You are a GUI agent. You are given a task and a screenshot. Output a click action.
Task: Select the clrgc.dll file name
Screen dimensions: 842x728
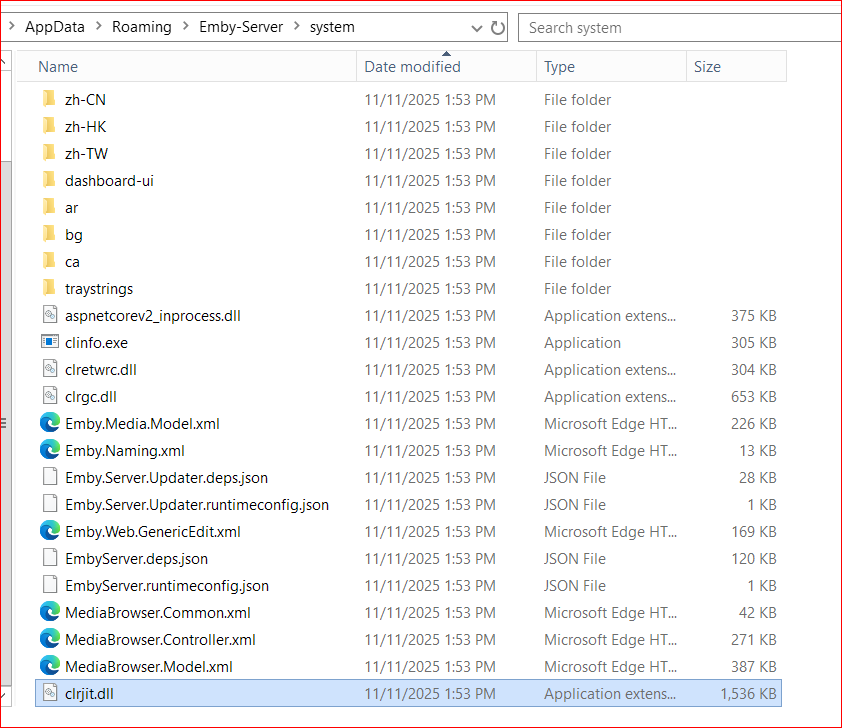coord(91,397)
